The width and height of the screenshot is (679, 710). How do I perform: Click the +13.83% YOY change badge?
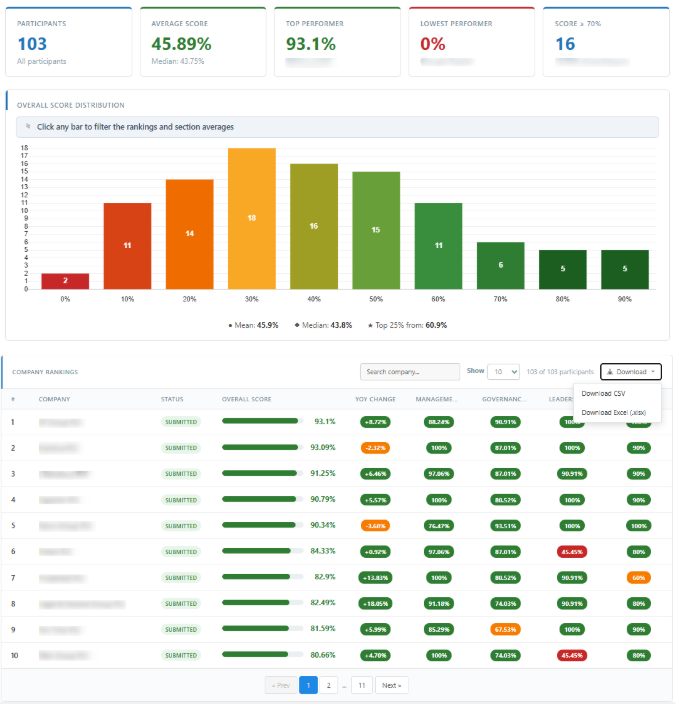pyautogui.click(x=375, y=578)
